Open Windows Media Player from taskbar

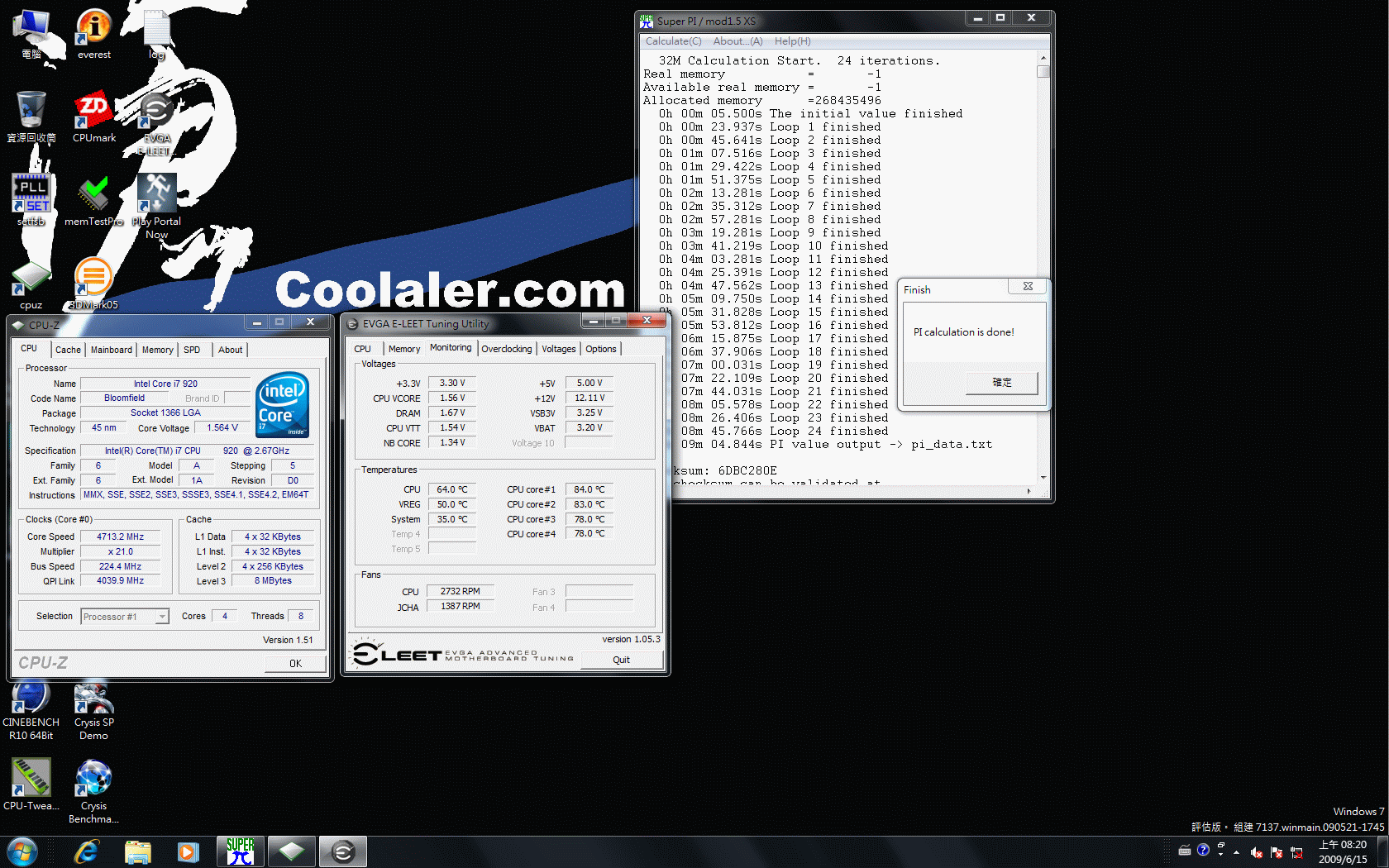pos(189,851)
